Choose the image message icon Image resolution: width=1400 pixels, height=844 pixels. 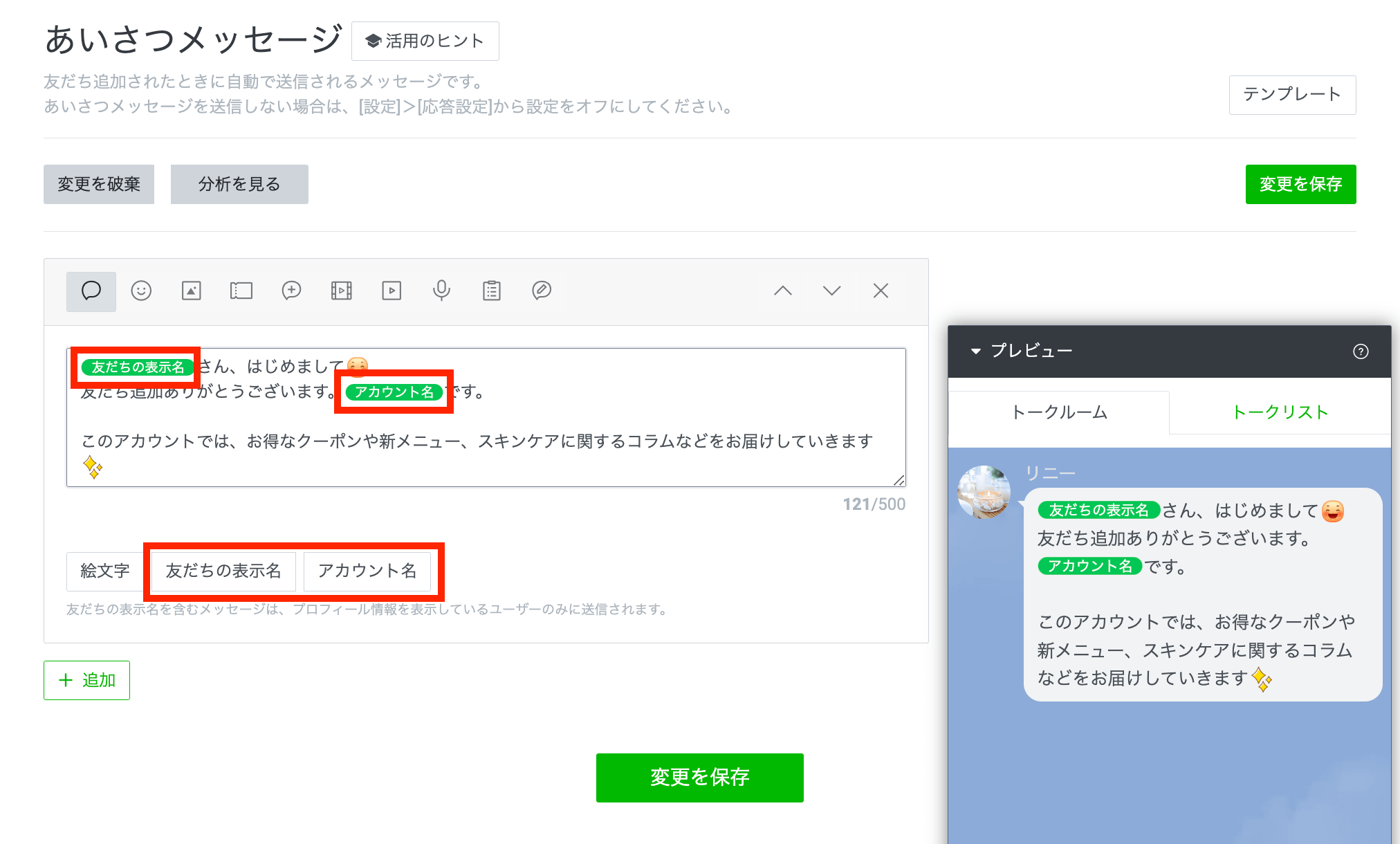point(192,291)
